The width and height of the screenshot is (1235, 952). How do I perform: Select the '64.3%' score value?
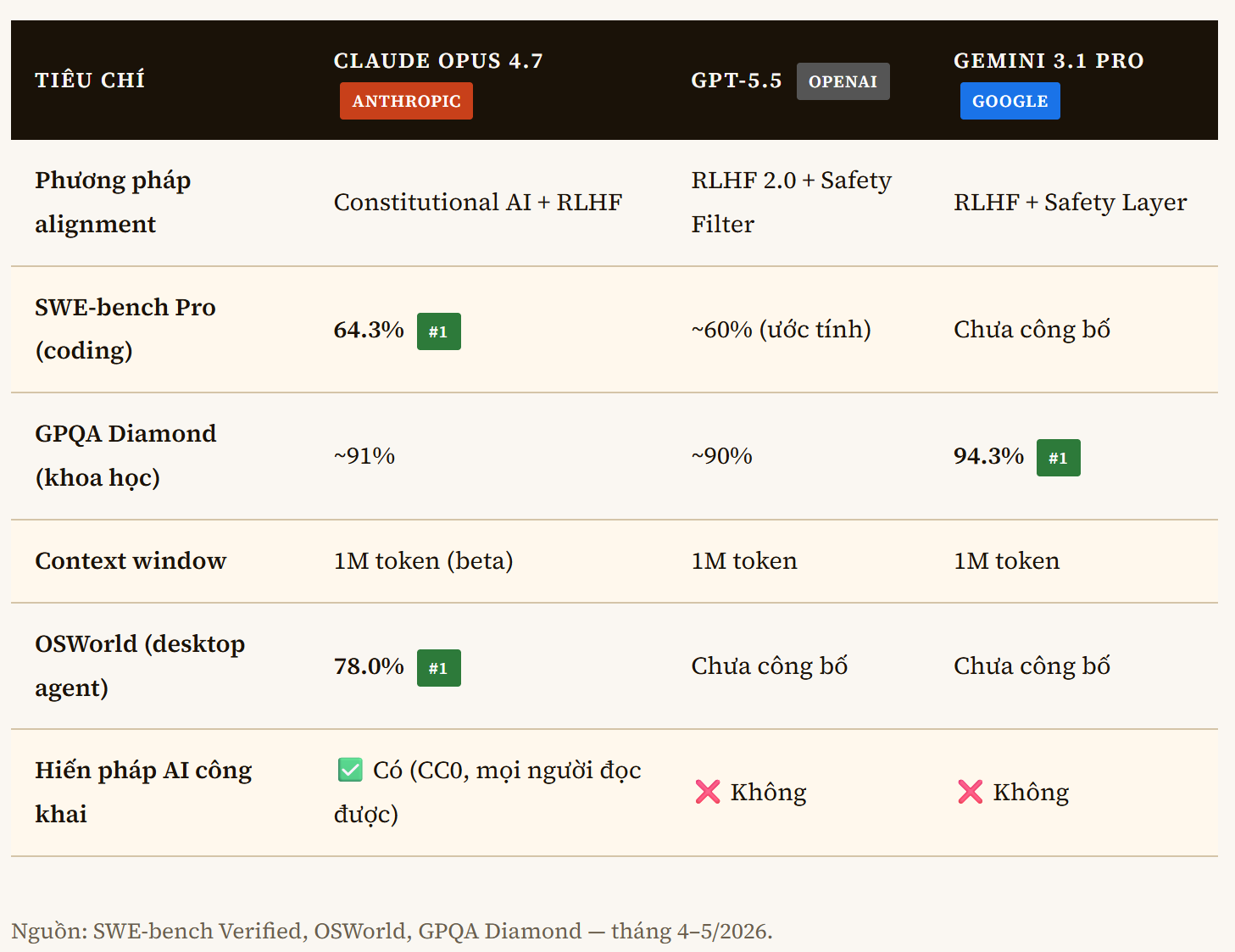(369, 330)
